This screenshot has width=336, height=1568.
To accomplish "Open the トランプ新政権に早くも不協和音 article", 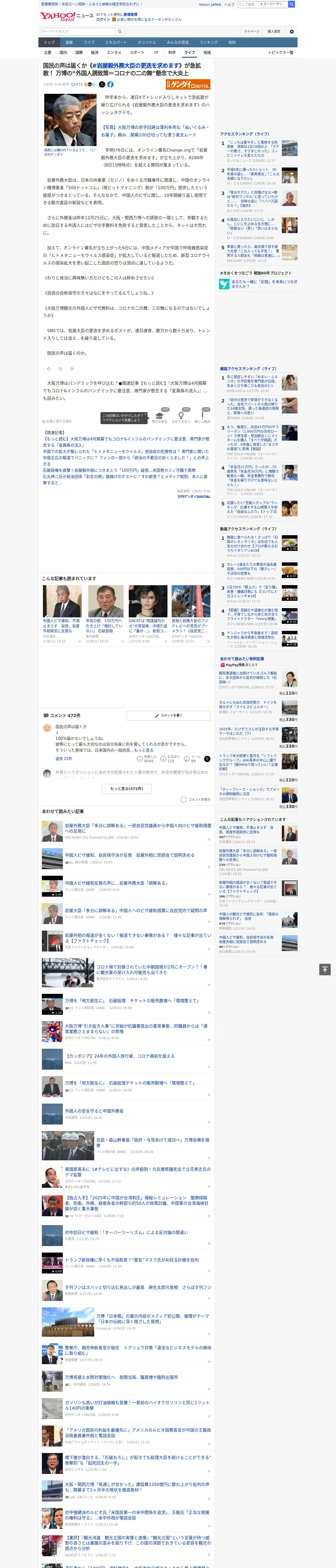I will [132, 1259].
